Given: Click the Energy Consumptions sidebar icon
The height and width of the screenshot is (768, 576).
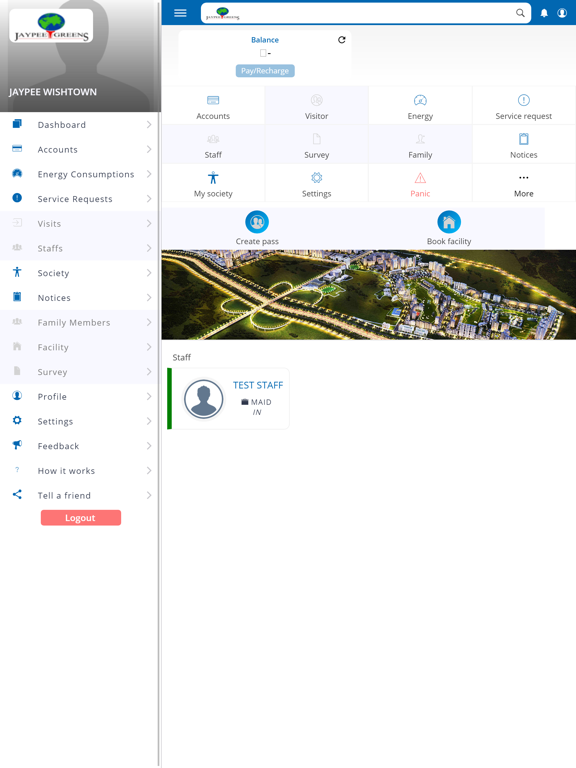Looking at the screenshot, I should (17, 173).
